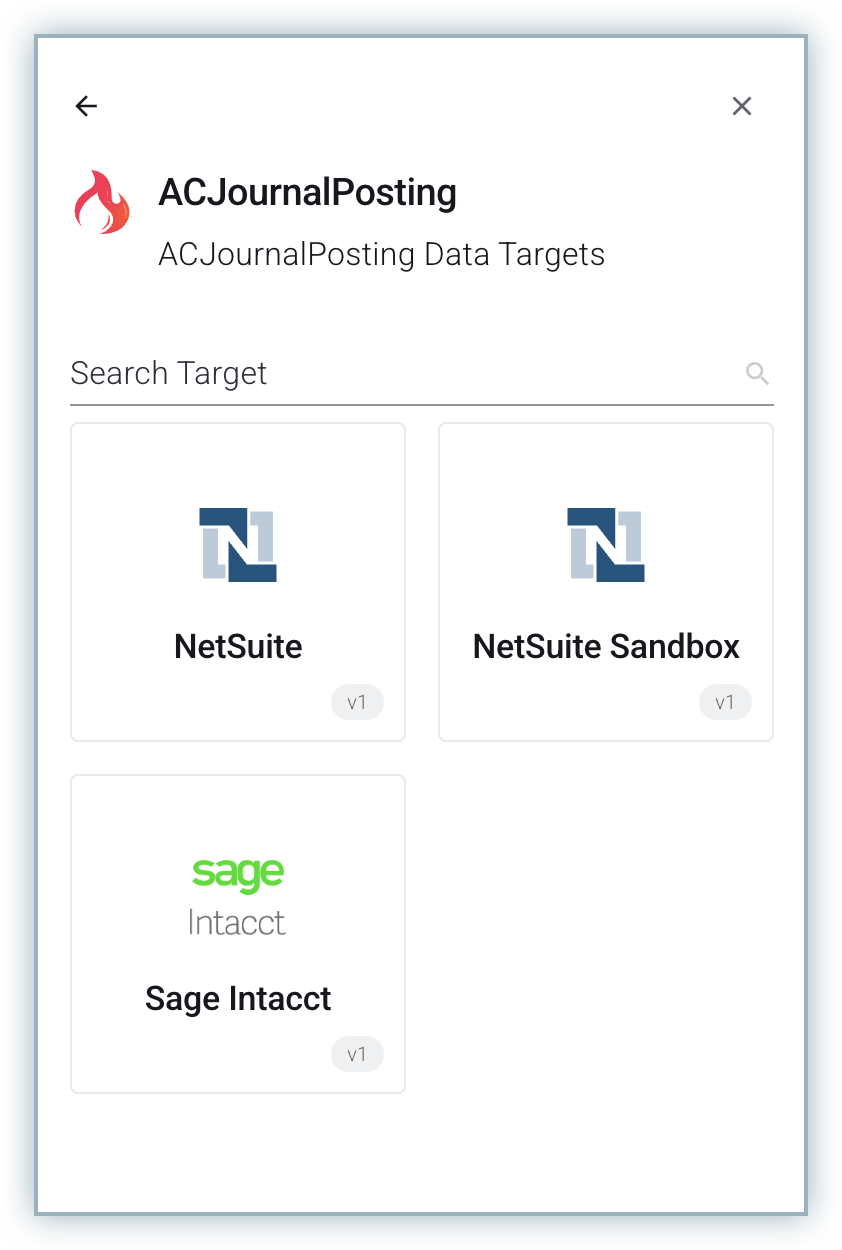Image resolution: width=842 pixels, height=1250 pixels.
Task: Click the ACJournalPosting bold heading
Action: [x=307, y=192]
